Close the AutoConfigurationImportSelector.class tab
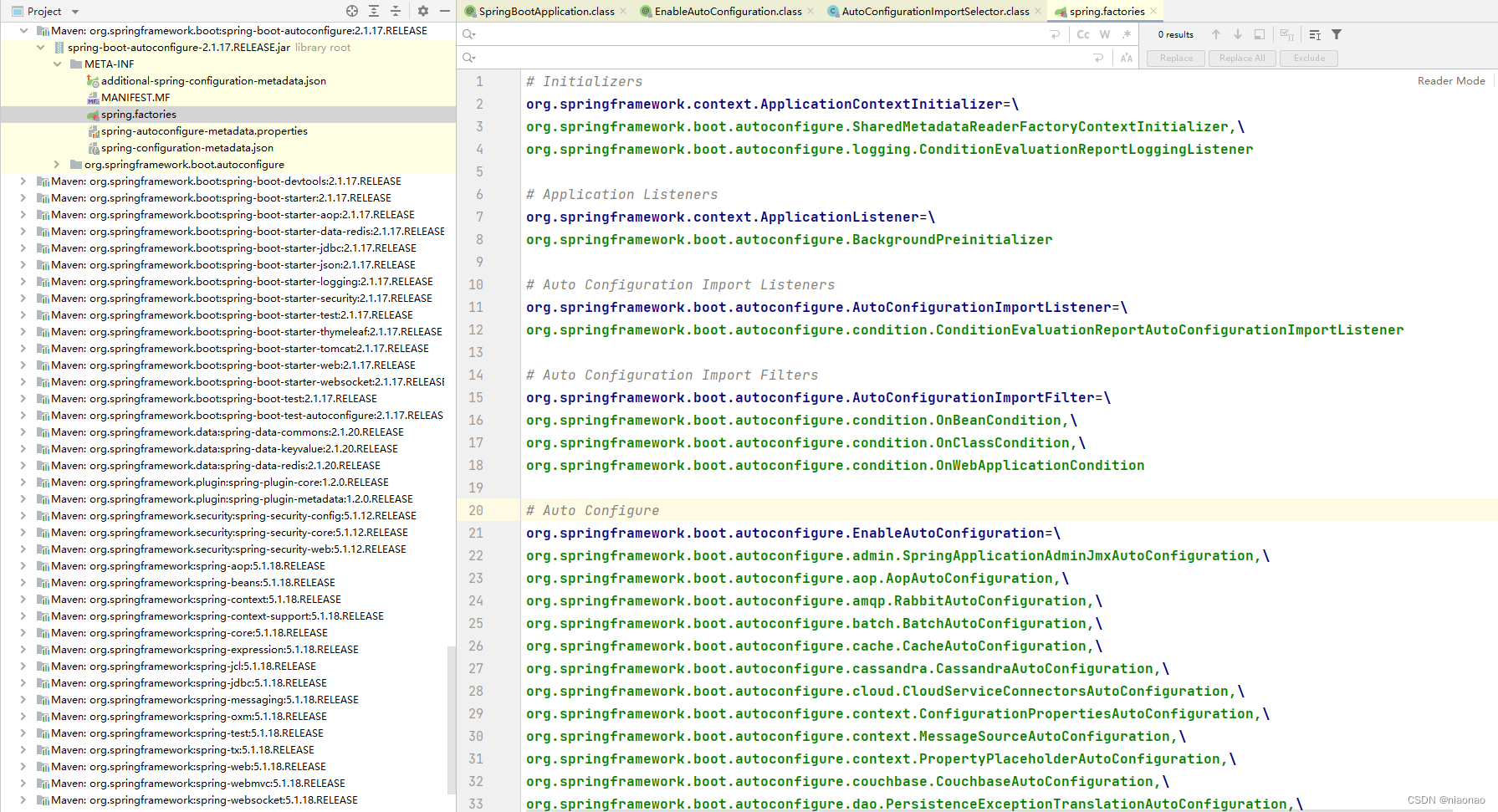The width and height of the screenshot is (1498, 812). click(x=1038, y=11)
